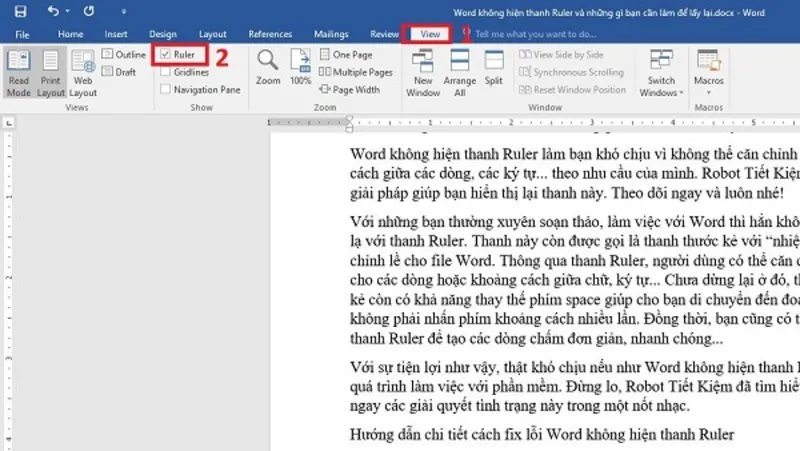This screenshot has height=451, width=800.
Task: Switch to Read Mode view
Action: (19, 72)
